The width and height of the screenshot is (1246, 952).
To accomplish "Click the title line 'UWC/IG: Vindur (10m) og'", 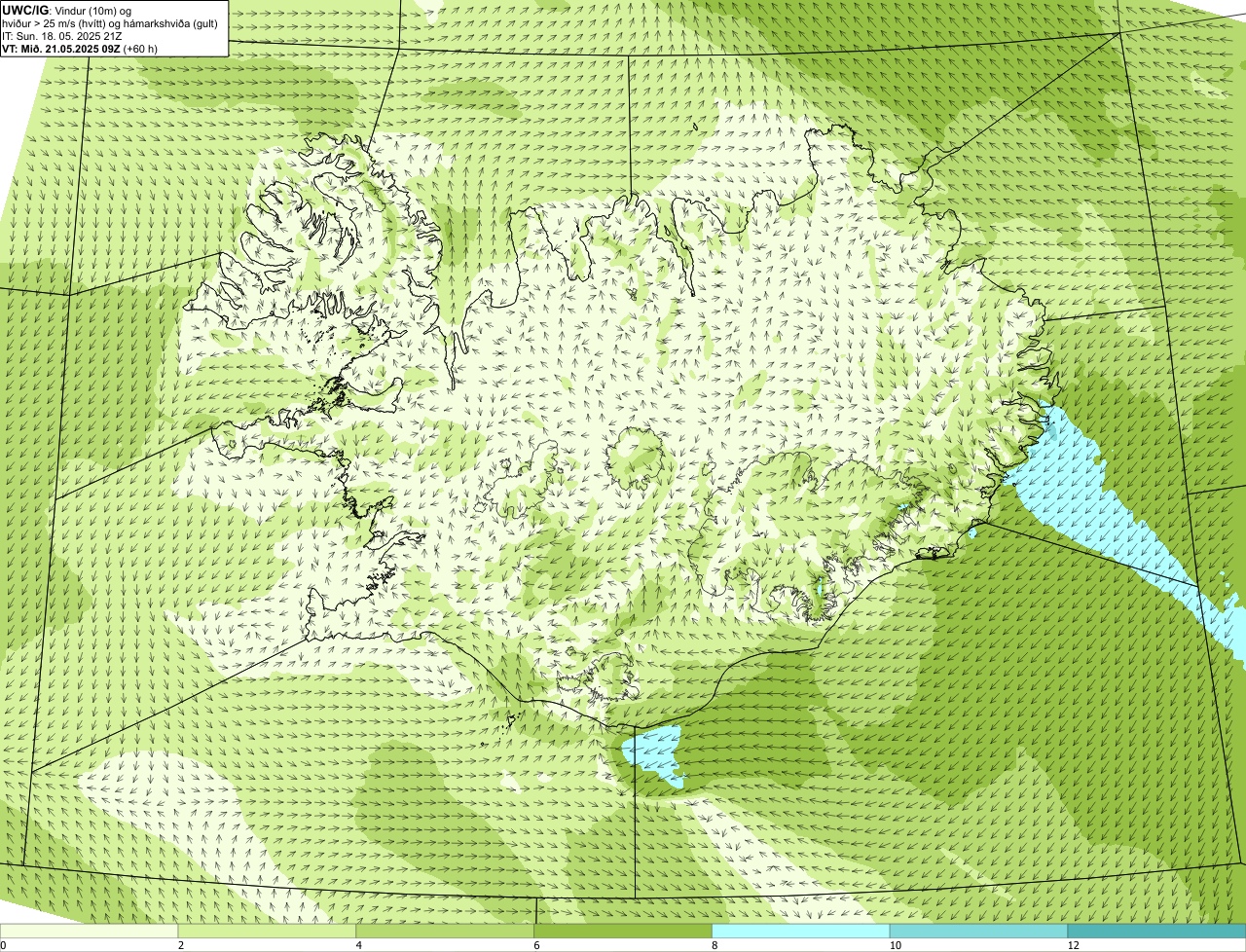I will 67,10.
